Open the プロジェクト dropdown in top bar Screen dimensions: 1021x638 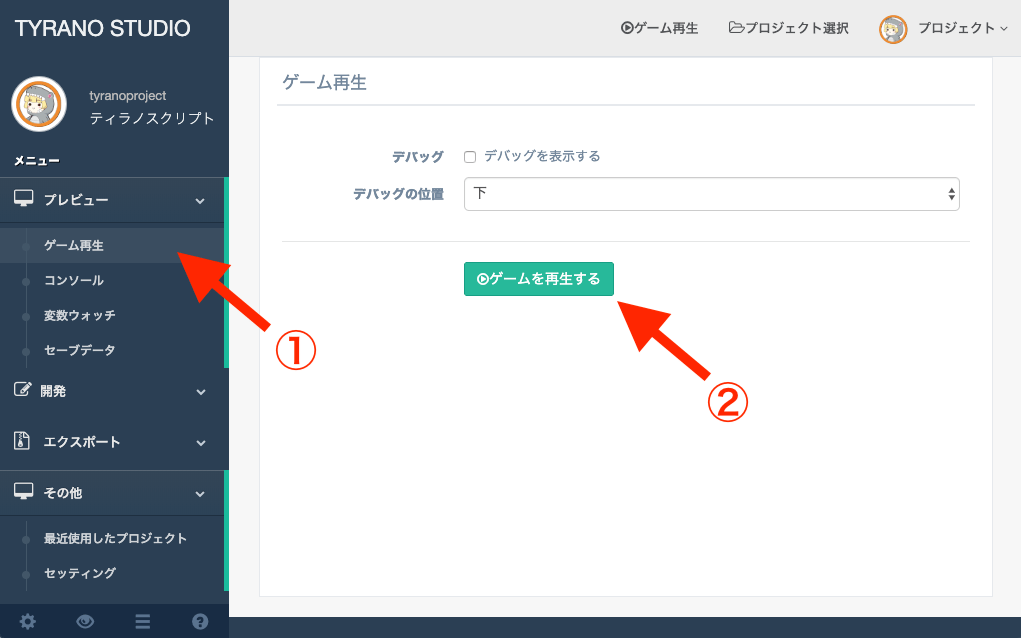[962, 28]
